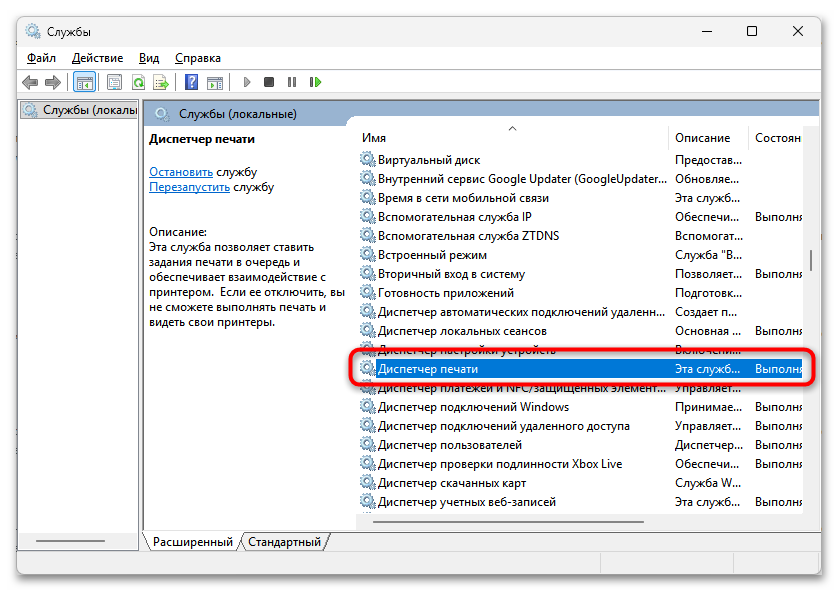
Task: Pause the service with pause icon
Action: (292, 81)
